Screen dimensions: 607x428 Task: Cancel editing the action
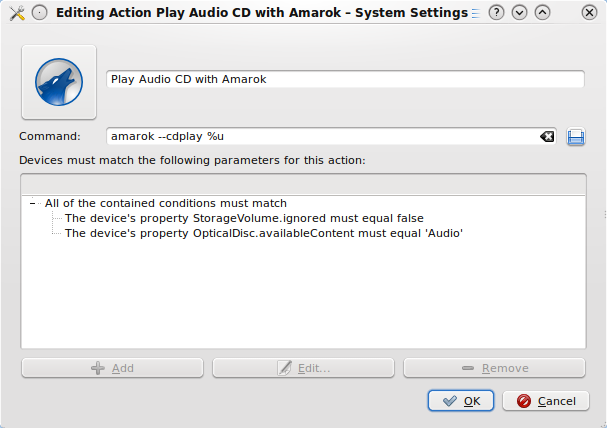(545, 401)
